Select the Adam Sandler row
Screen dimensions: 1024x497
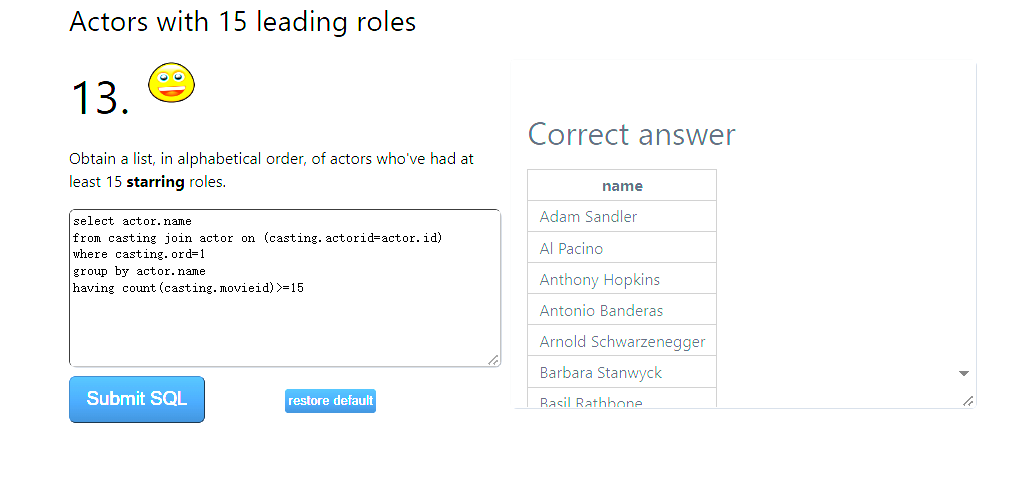pyautogui.click(x=622, y=216)
